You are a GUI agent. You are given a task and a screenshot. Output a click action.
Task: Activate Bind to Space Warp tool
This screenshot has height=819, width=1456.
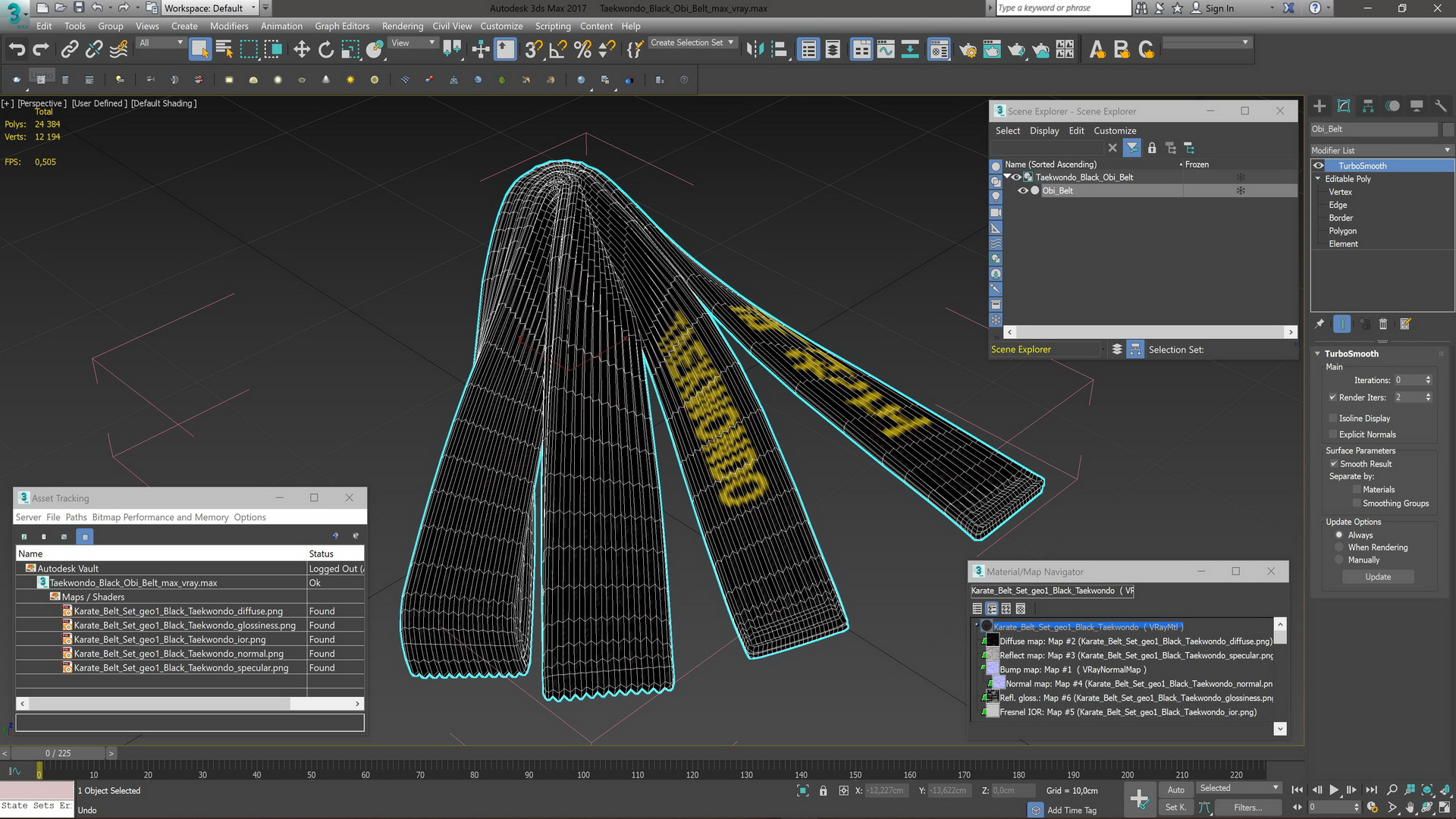point(119,50)
